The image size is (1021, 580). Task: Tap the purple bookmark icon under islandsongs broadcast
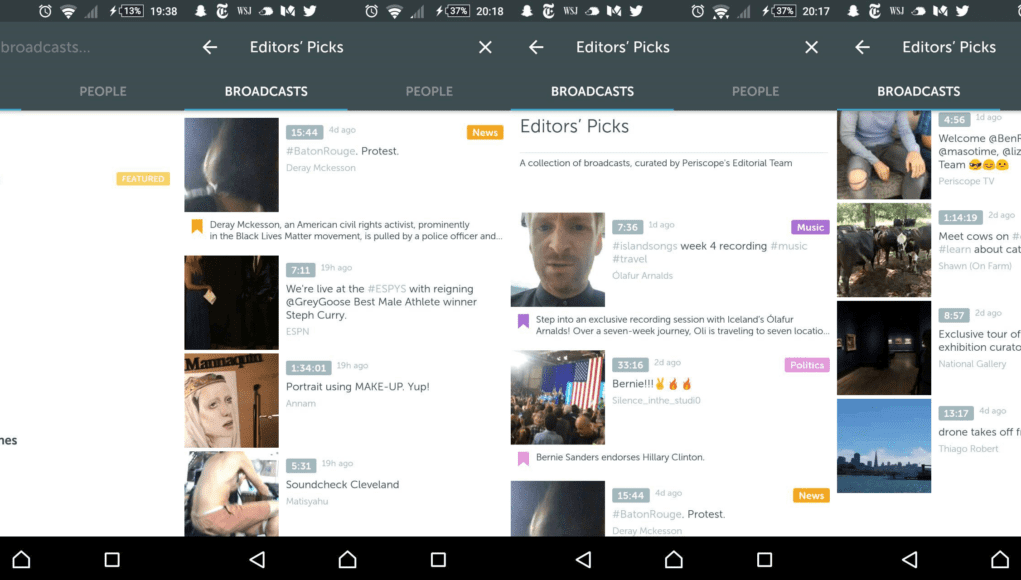tap(523, 321)
